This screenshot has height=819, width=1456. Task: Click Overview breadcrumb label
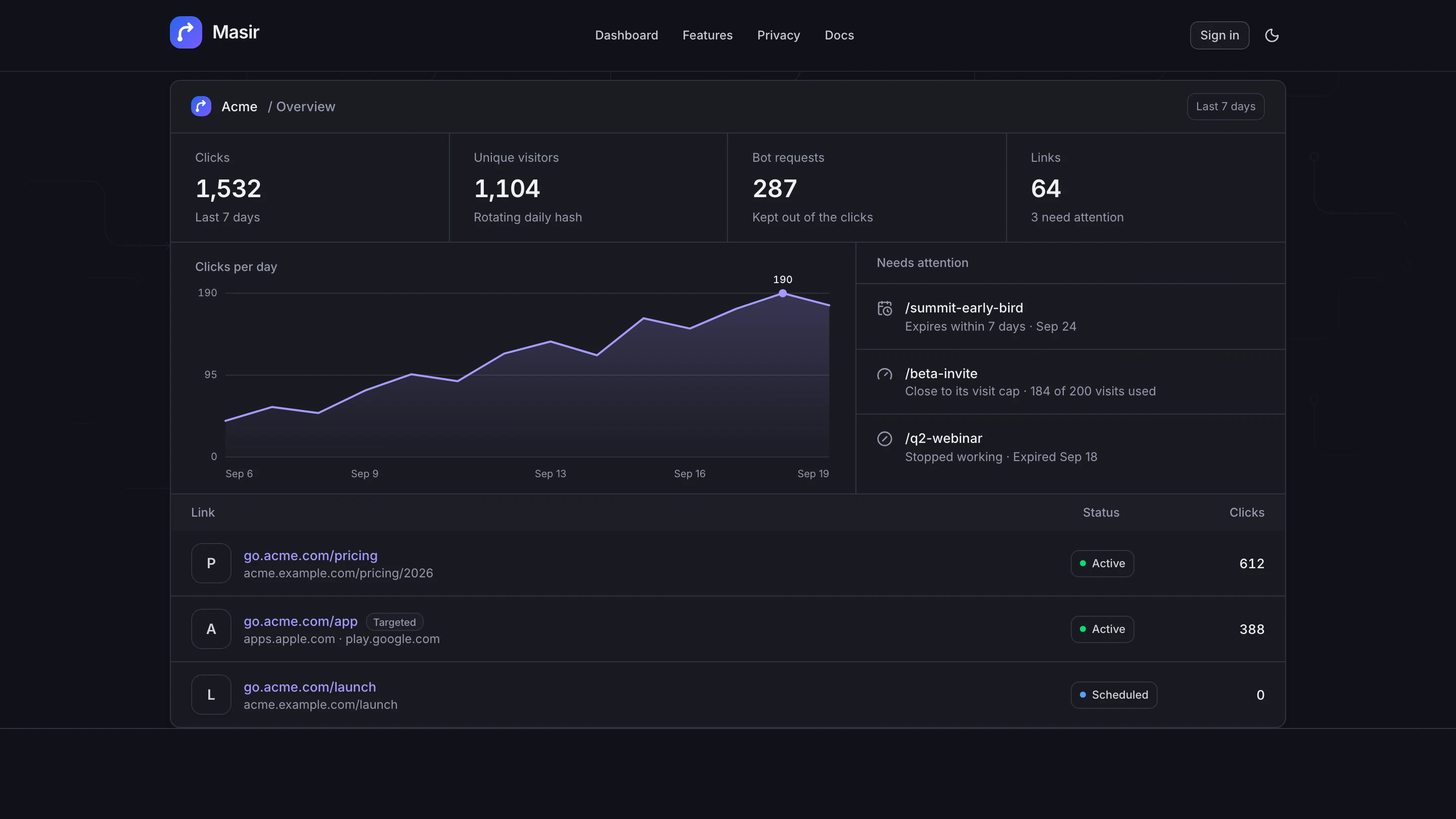(x=305, y=106)
